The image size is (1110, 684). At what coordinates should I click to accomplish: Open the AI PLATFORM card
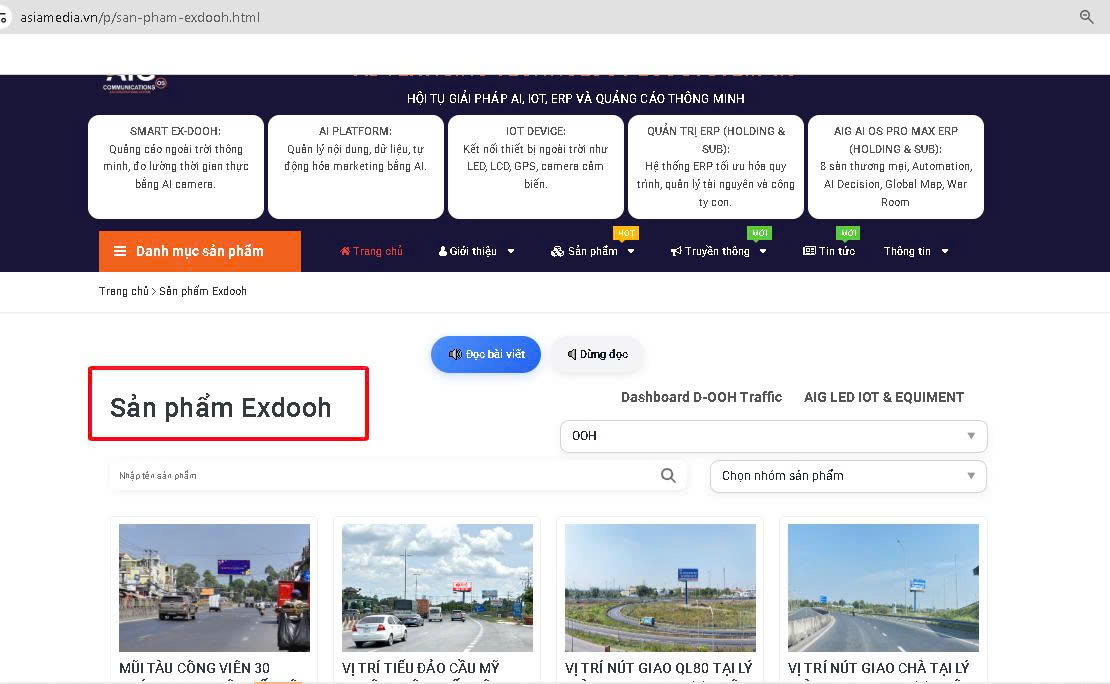click(355, 167)
